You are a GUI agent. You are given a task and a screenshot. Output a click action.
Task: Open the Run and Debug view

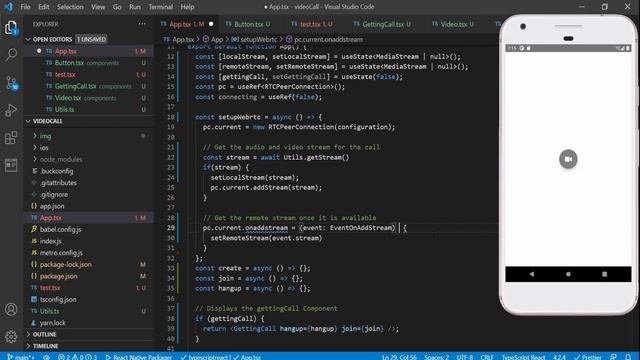tap(11, 110)
